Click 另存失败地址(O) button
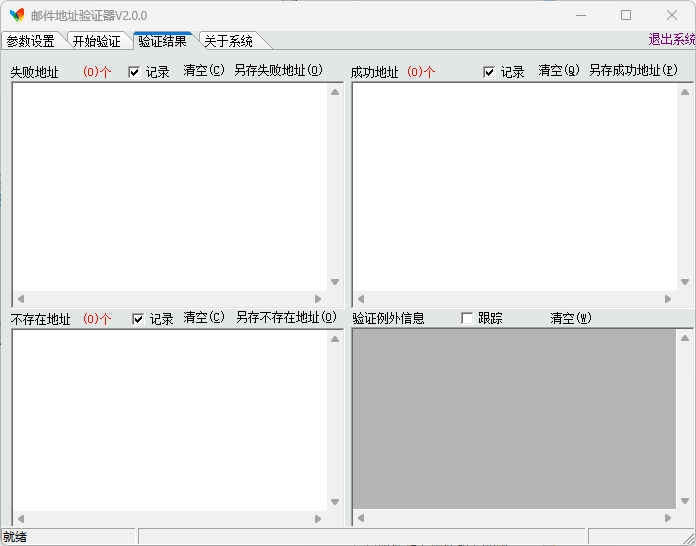 point(278,71)
